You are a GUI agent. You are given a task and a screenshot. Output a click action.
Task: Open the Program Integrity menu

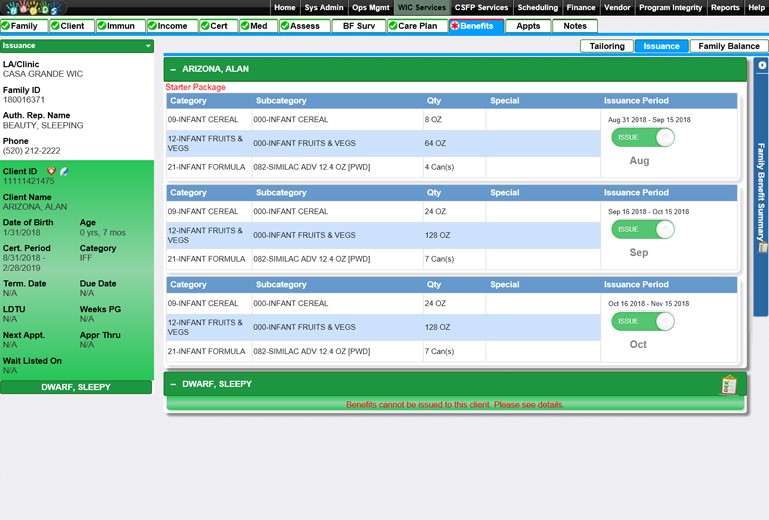pos(669,7)
